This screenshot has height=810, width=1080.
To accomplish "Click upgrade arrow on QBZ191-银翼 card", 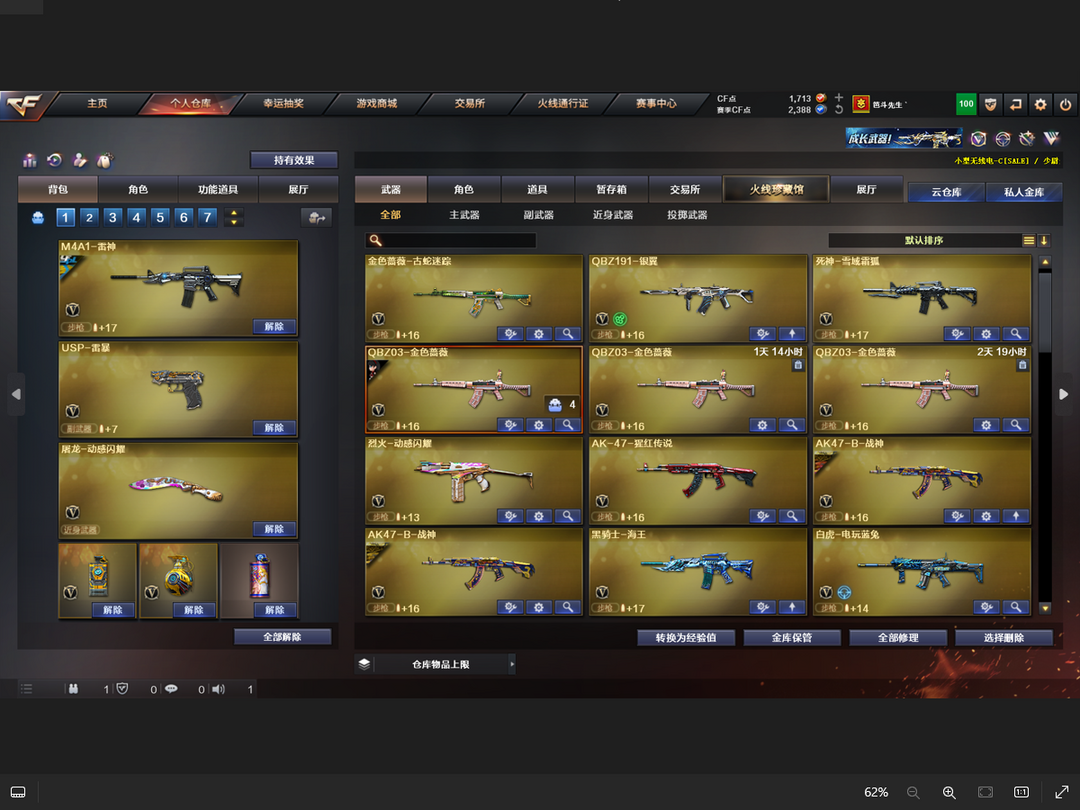I will pyautogui.click(x=791, y=334).
